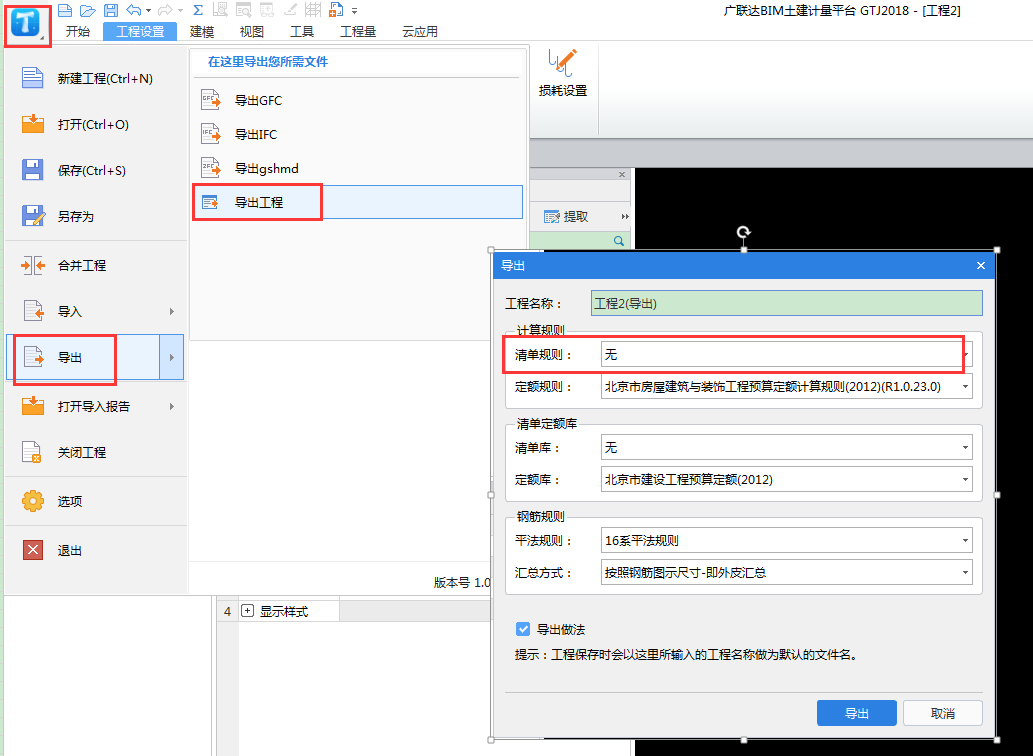Open the 汇总方式 dropdown
This screenshot has width=1033, height=756.
(x=787, y=572)
